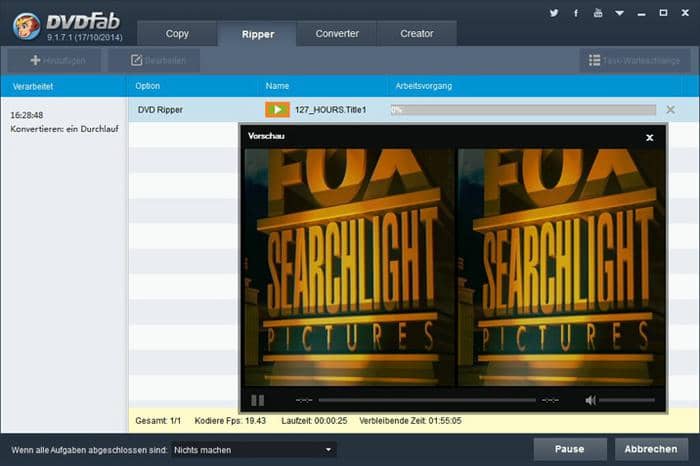Click the task progress bar at 0%
Screen dimensions: 700x466
[x=523, y=109]
